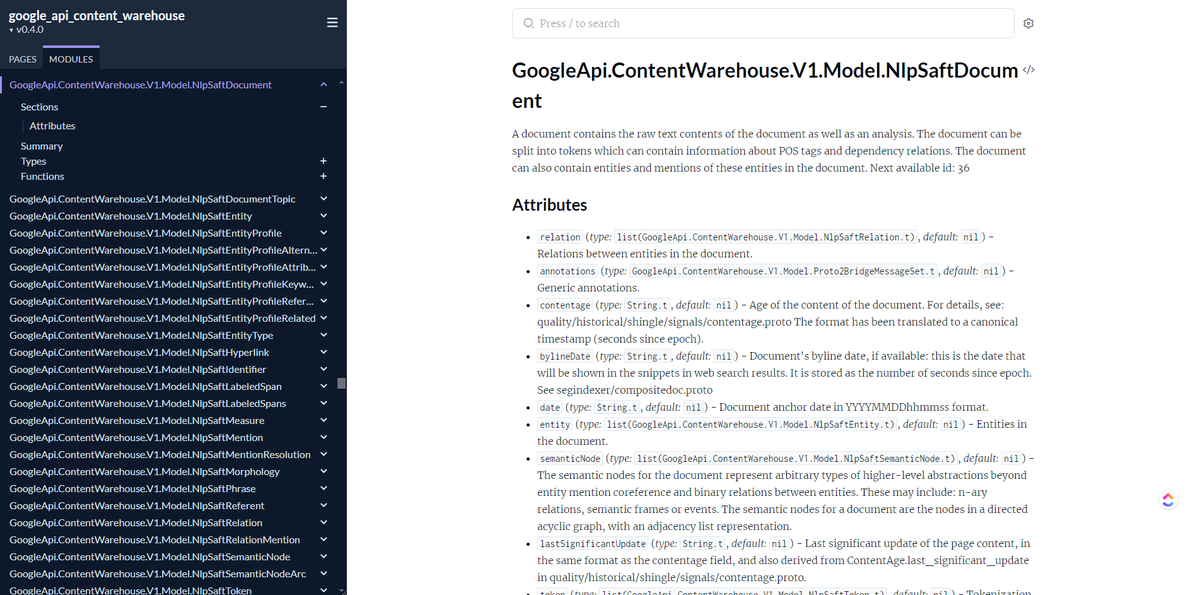Viewport: 1200px width, 595px height.
Task: Select Sections in sidebar
Action: 39,107
